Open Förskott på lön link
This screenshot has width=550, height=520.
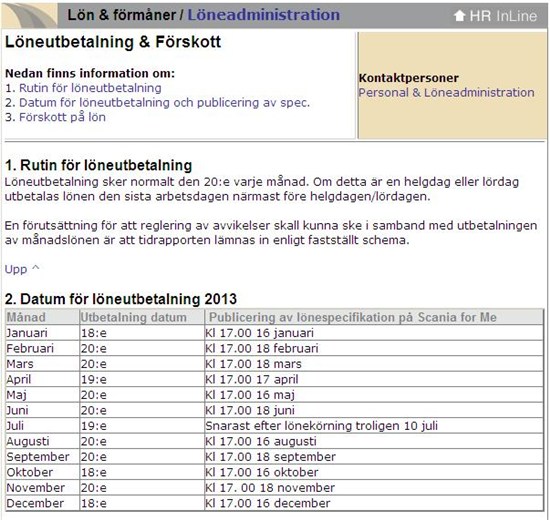62,117
